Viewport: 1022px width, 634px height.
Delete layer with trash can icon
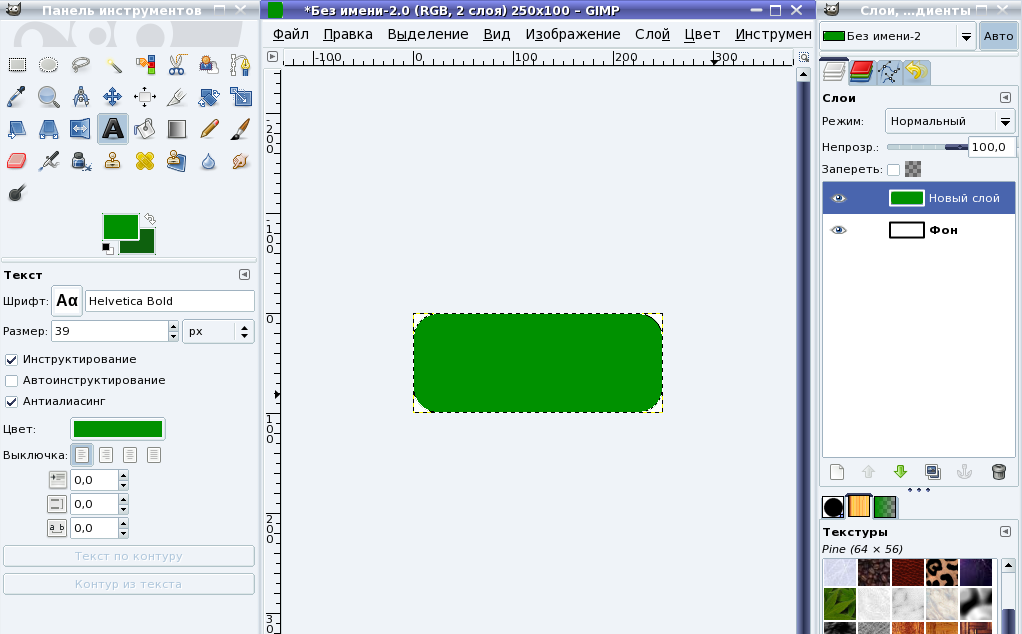pos(998,472)
